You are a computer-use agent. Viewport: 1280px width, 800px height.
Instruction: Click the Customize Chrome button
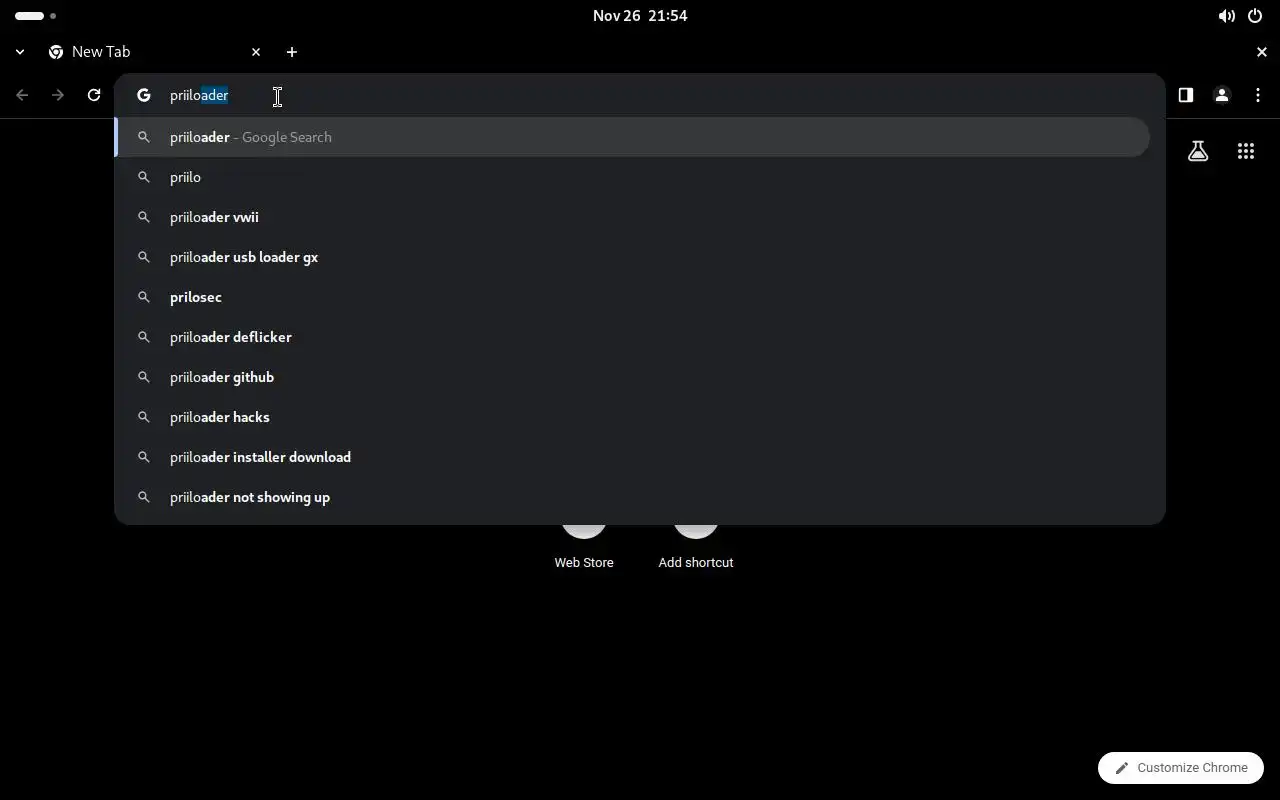[x=1181, y=768]
